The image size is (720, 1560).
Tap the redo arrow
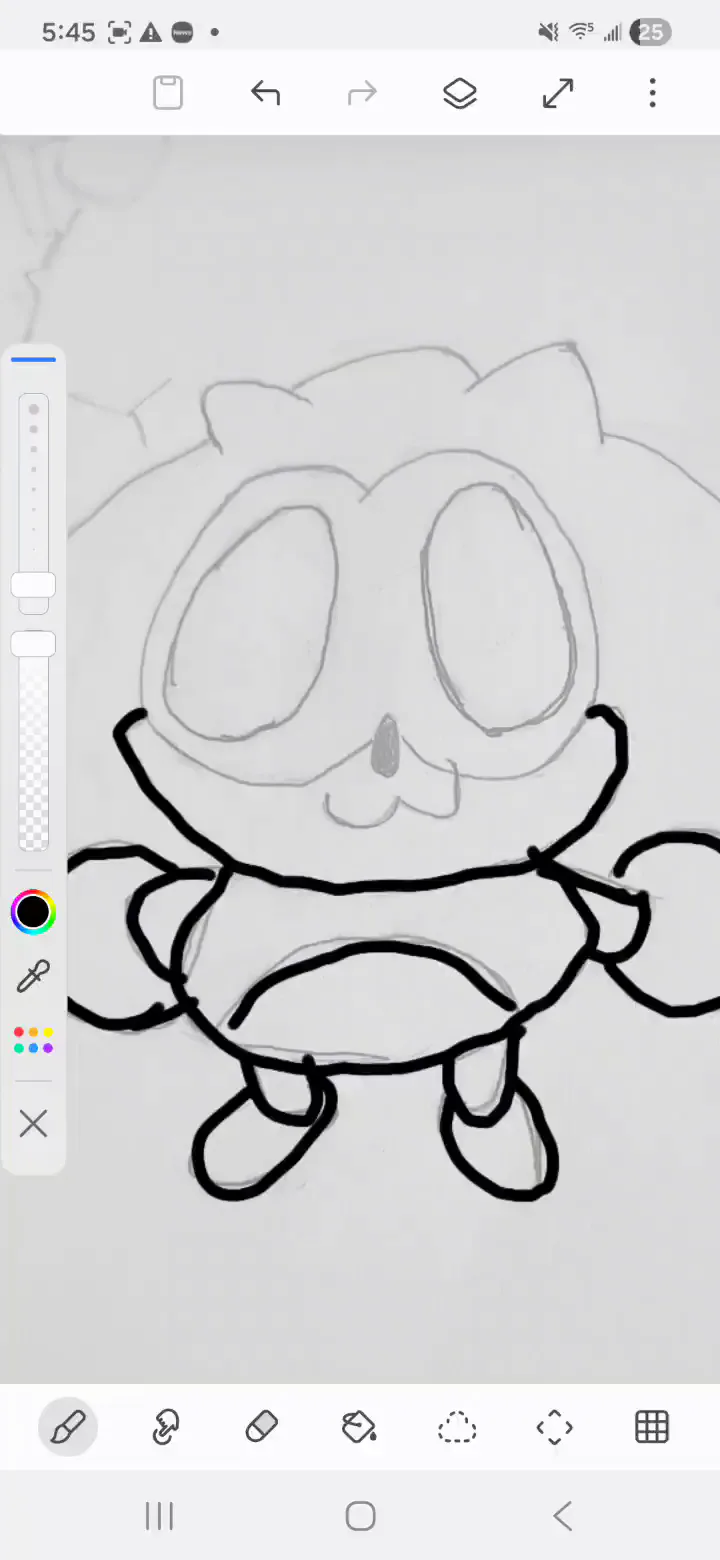pos(362,93)
